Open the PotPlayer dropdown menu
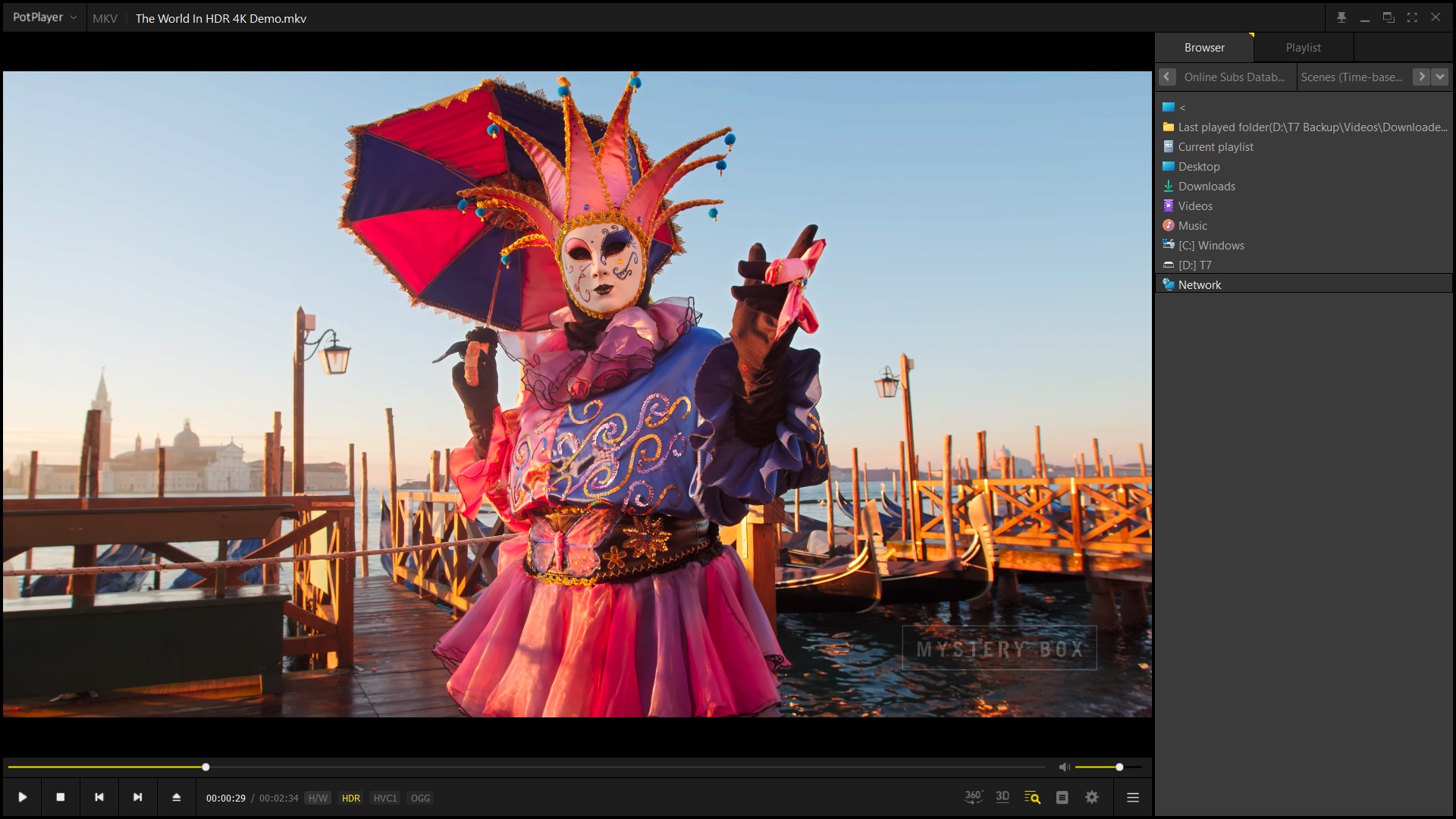 [44, 17]
